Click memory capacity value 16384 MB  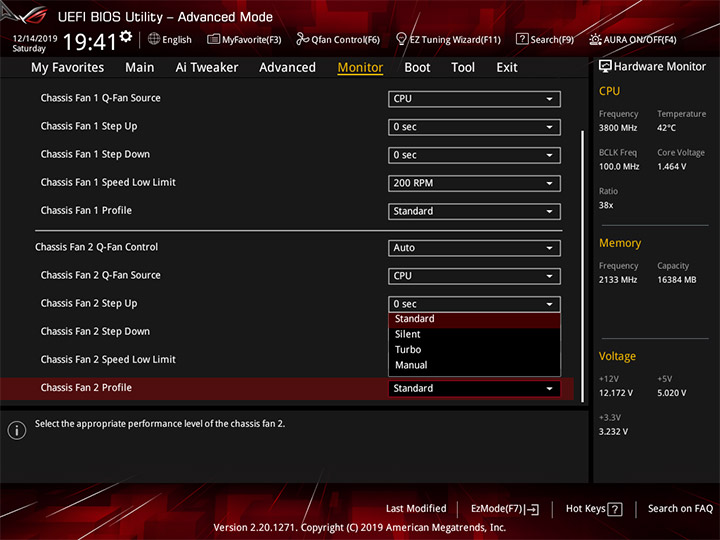point(676,280)
